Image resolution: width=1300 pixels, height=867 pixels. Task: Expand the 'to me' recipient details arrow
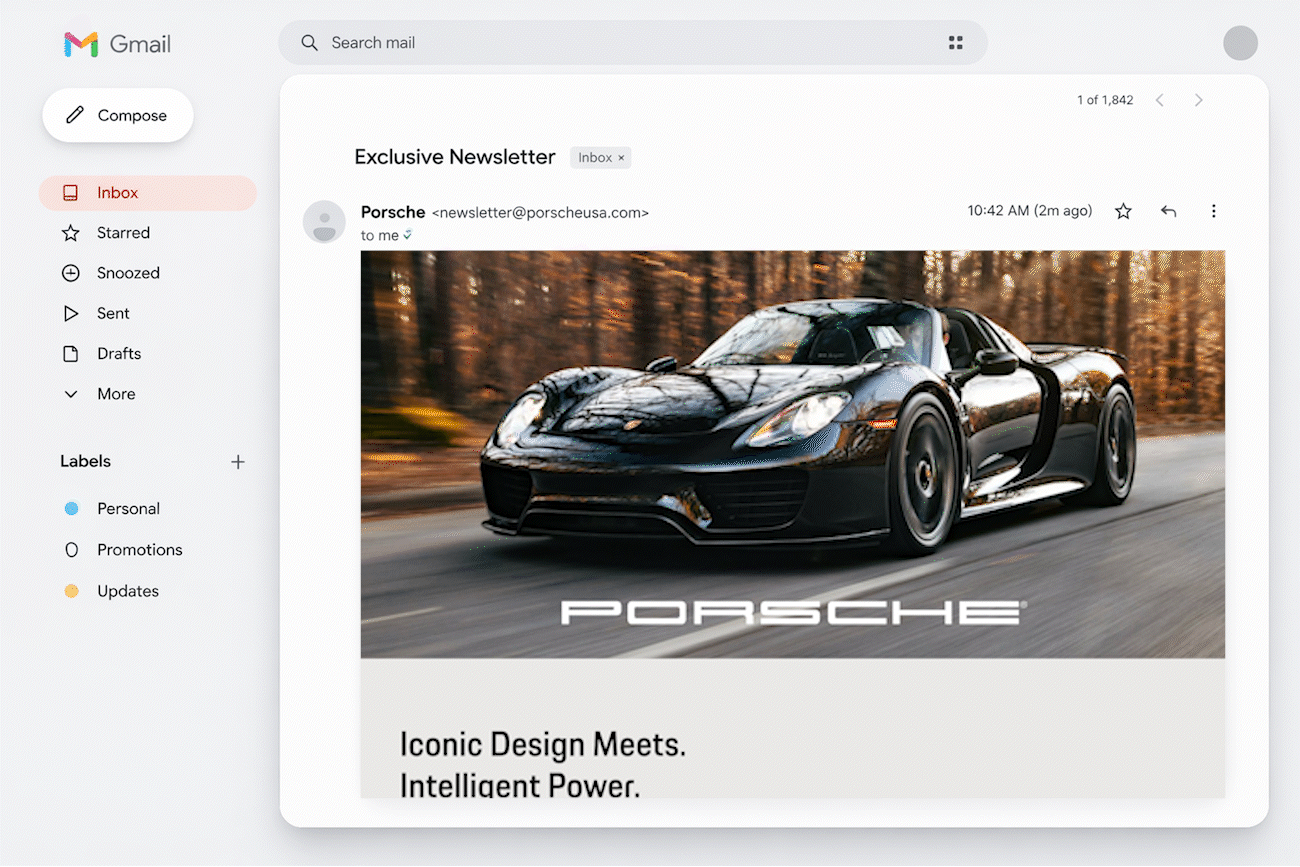pyautogui.click(x=407, y=236)
